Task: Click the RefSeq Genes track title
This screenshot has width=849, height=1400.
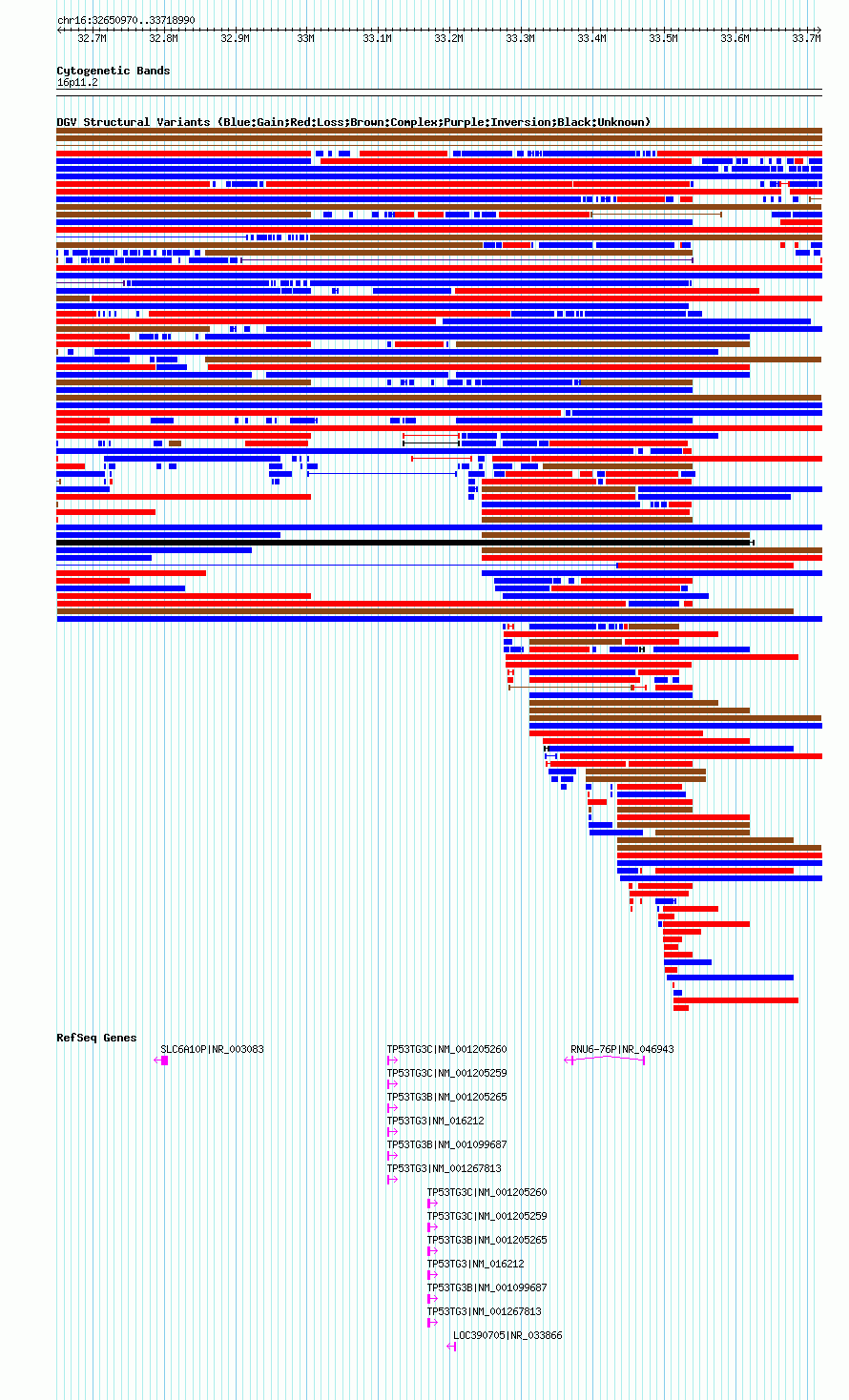Action: point(96,1038)
